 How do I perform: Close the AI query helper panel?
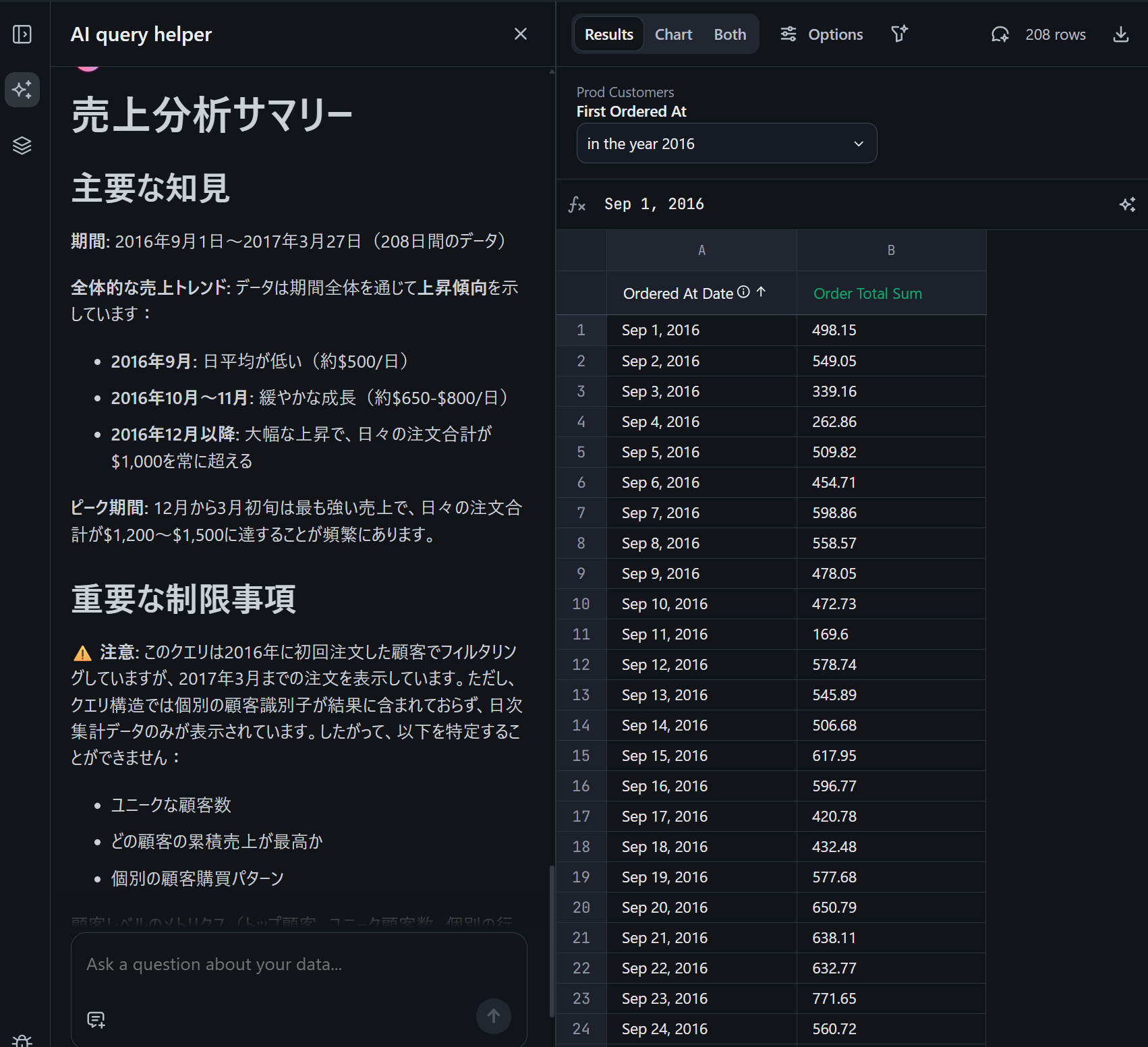pyautogui.click(x=520, y=34)
